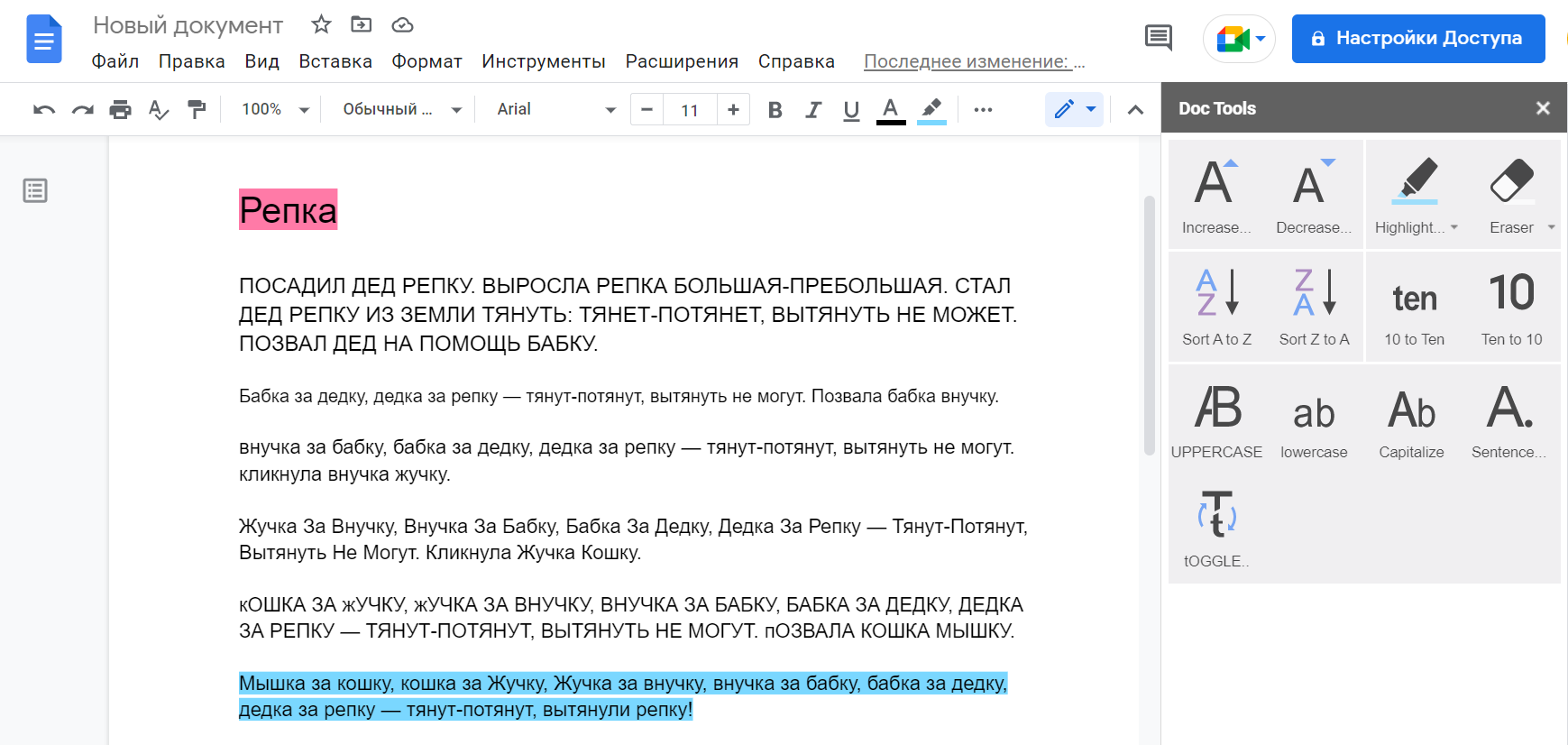Check cloud save status icon
1568x745 pixels.
tap(402, 24)
